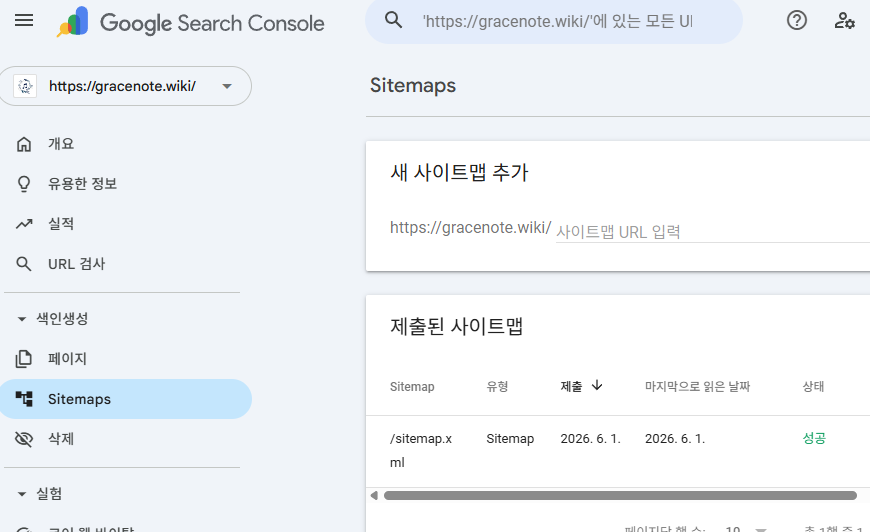Screen dimensions: 870x532
Task: Open the property selector dropdown arrow
Action: coord(226,86)
